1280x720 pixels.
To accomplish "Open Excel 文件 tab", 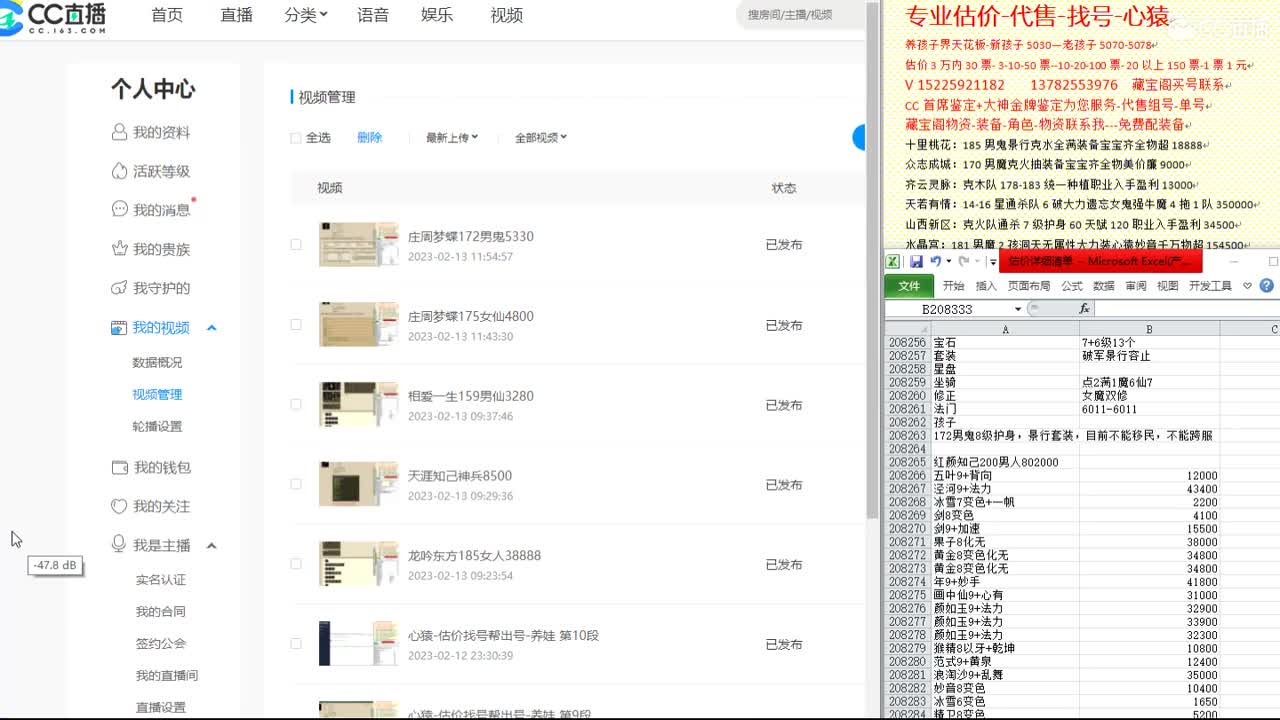I will (909, 286).
